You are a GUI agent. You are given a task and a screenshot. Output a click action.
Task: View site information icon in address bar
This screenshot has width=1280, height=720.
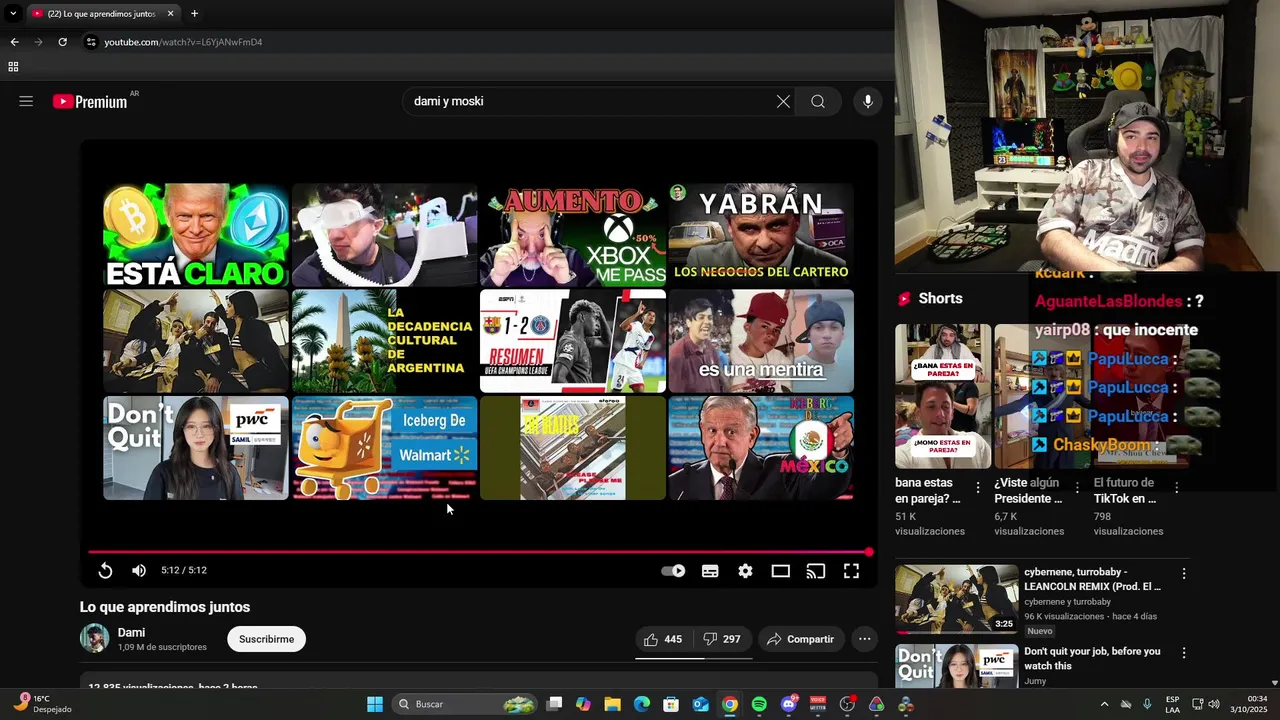click(91, 42)
